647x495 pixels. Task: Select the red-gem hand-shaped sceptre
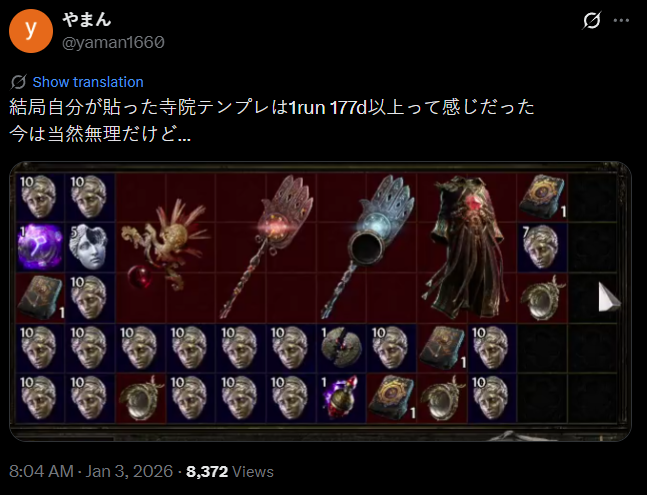(266, 247)
